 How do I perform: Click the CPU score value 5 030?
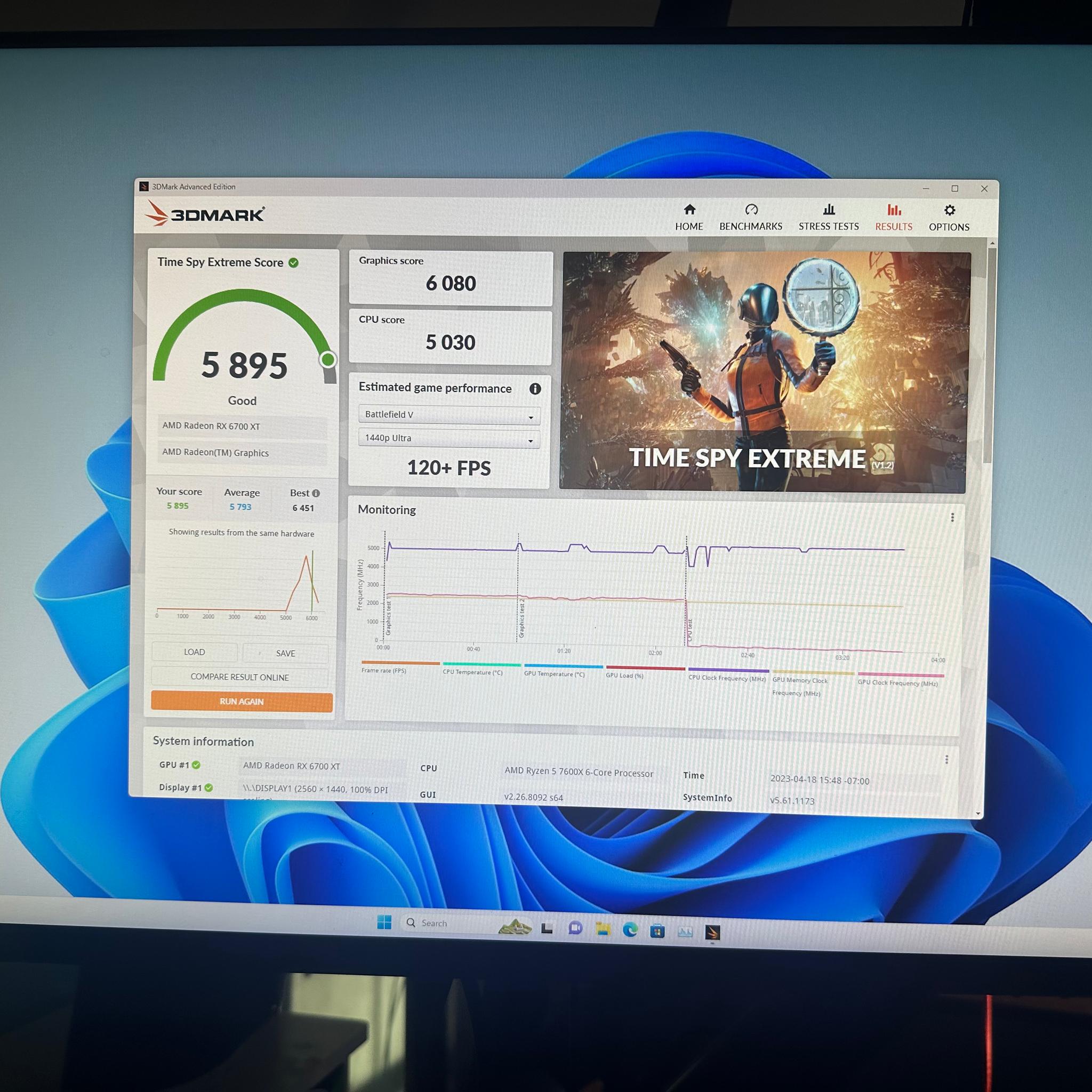(x=450, y=342)
